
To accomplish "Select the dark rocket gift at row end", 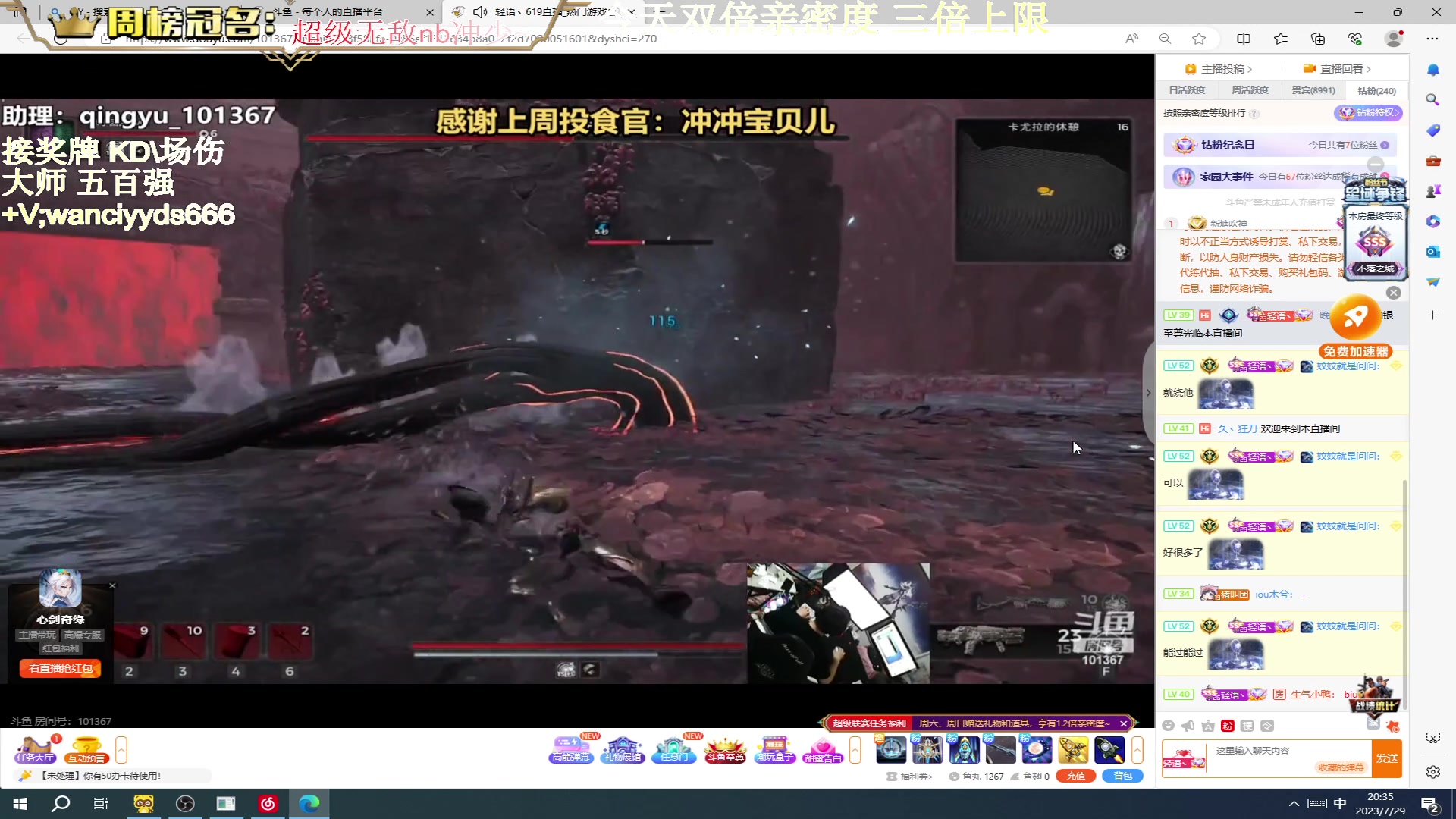I will pos(1109,750).
